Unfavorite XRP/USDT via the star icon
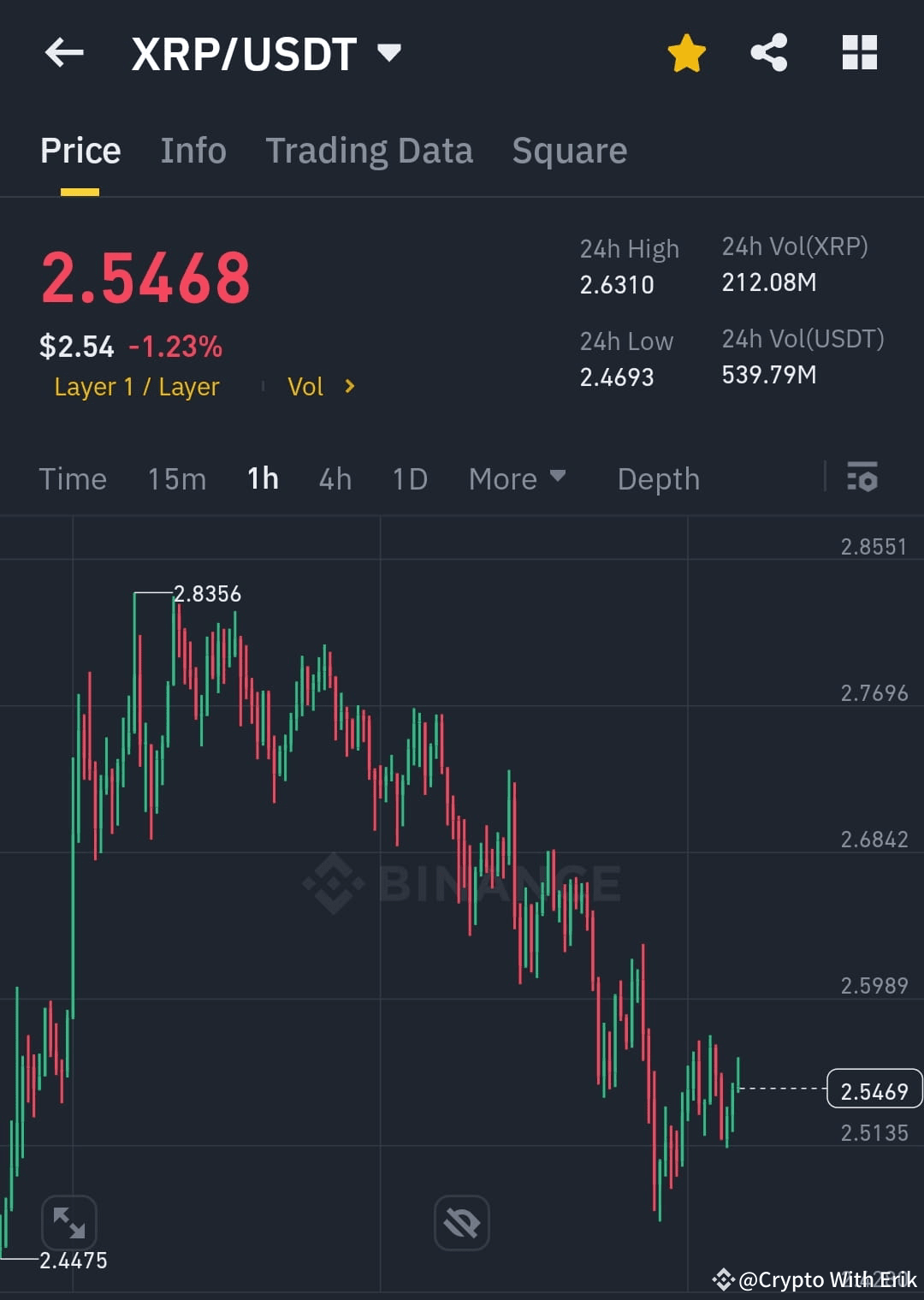Screen dimensions: 924x1300 point(686,52)
